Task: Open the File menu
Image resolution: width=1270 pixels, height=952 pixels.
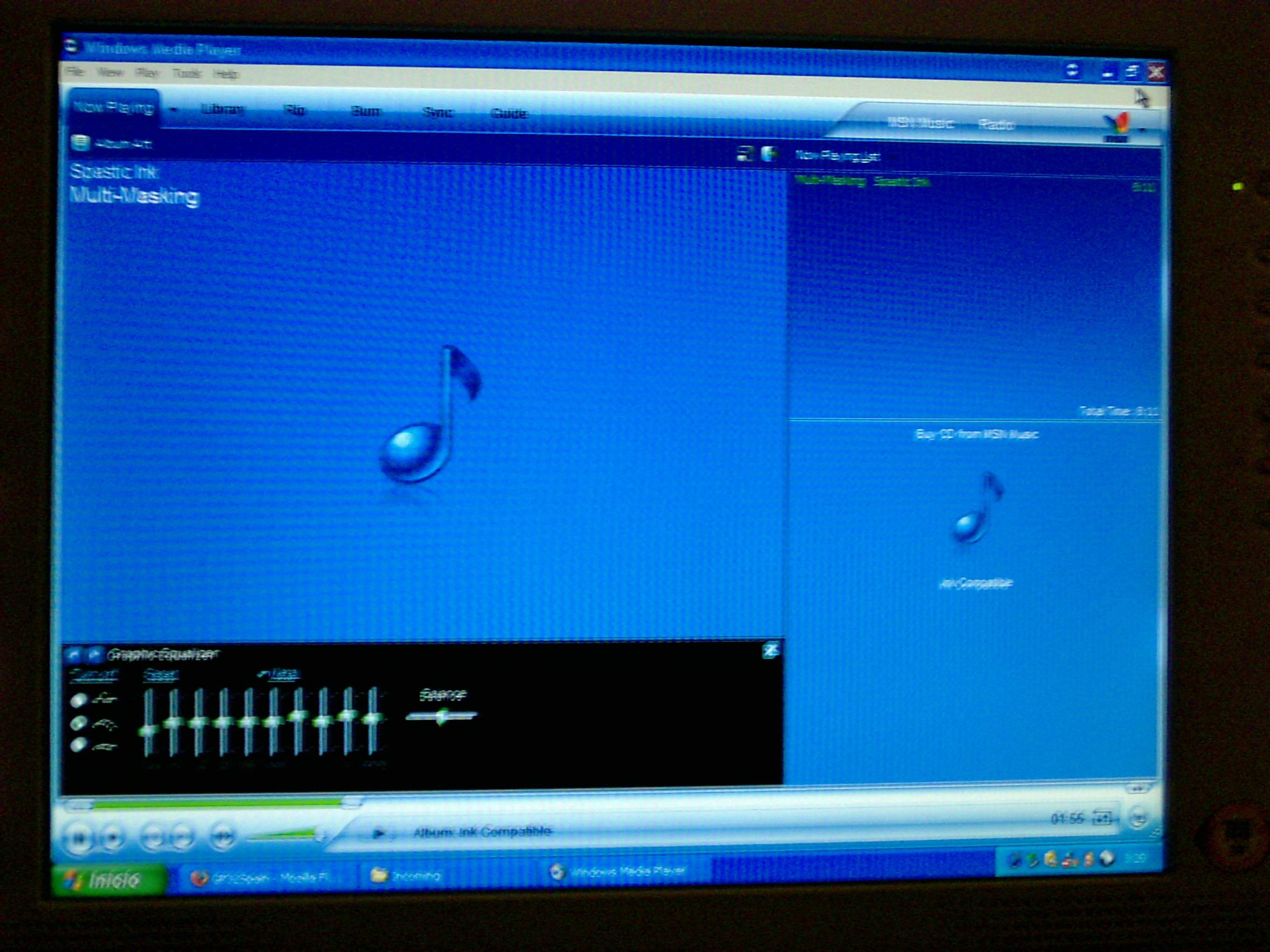Action: (x=75, y=72)
